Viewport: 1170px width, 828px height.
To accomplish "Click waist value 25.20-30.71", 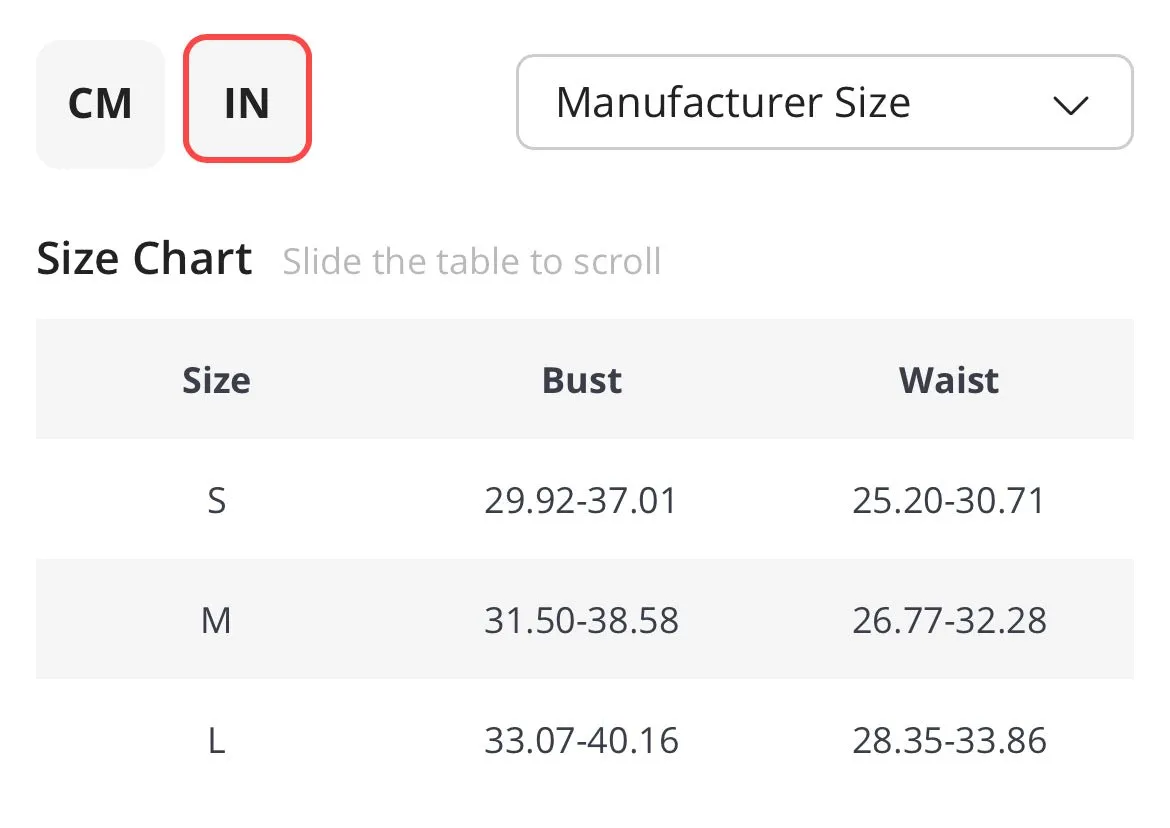I will click(948, 500).
